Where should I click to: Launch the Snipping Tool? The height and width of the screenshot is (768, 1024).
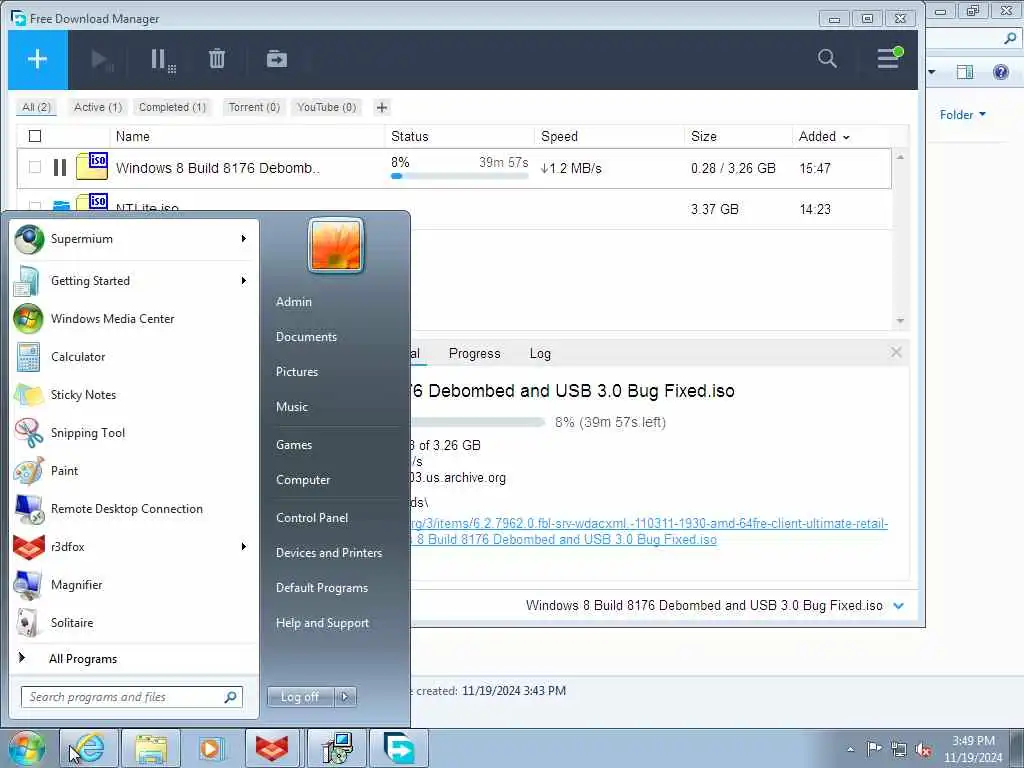(x=134, y=432)
